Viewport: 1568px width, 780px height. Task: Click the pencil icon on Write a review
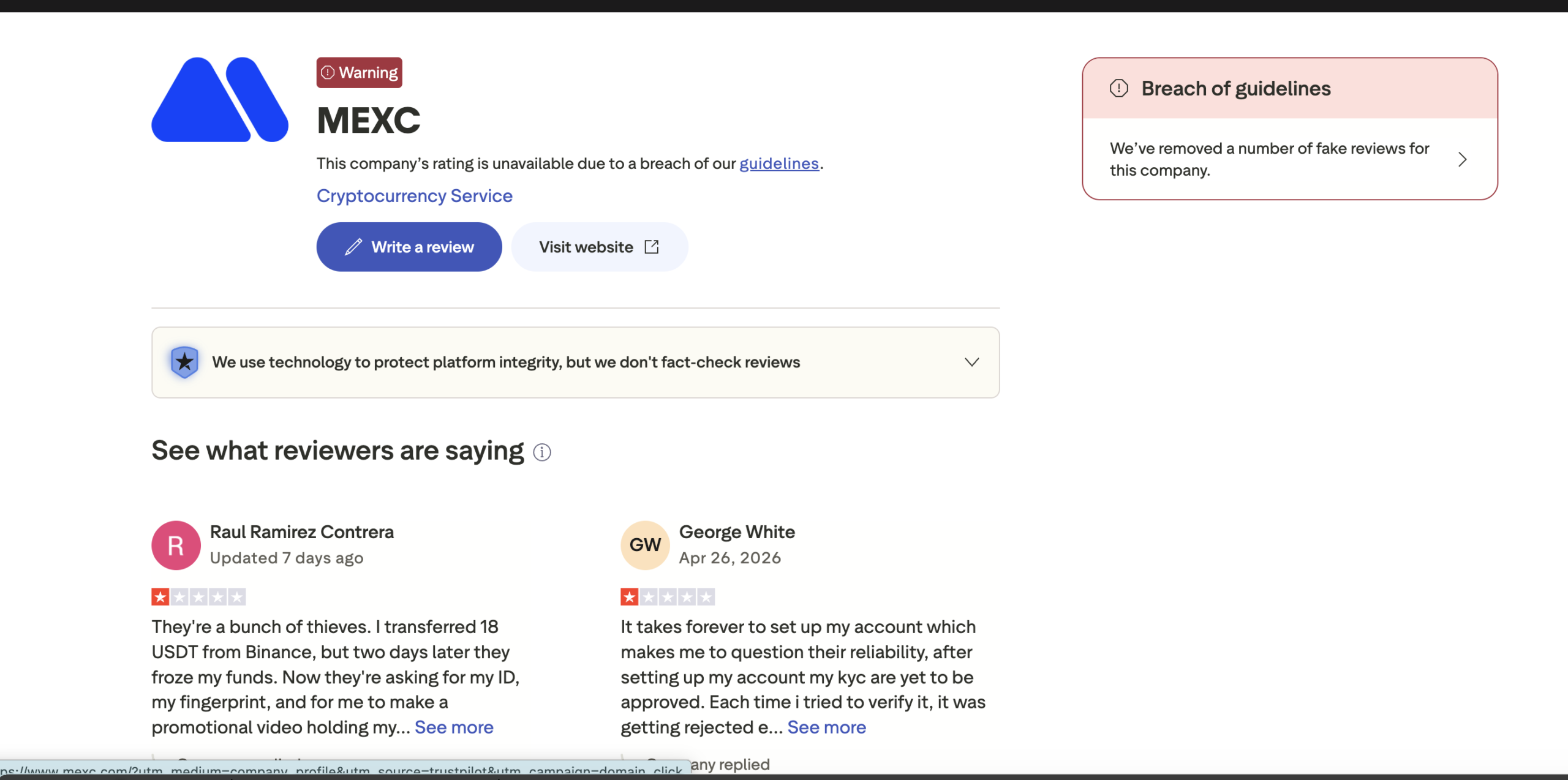(353, 247)
